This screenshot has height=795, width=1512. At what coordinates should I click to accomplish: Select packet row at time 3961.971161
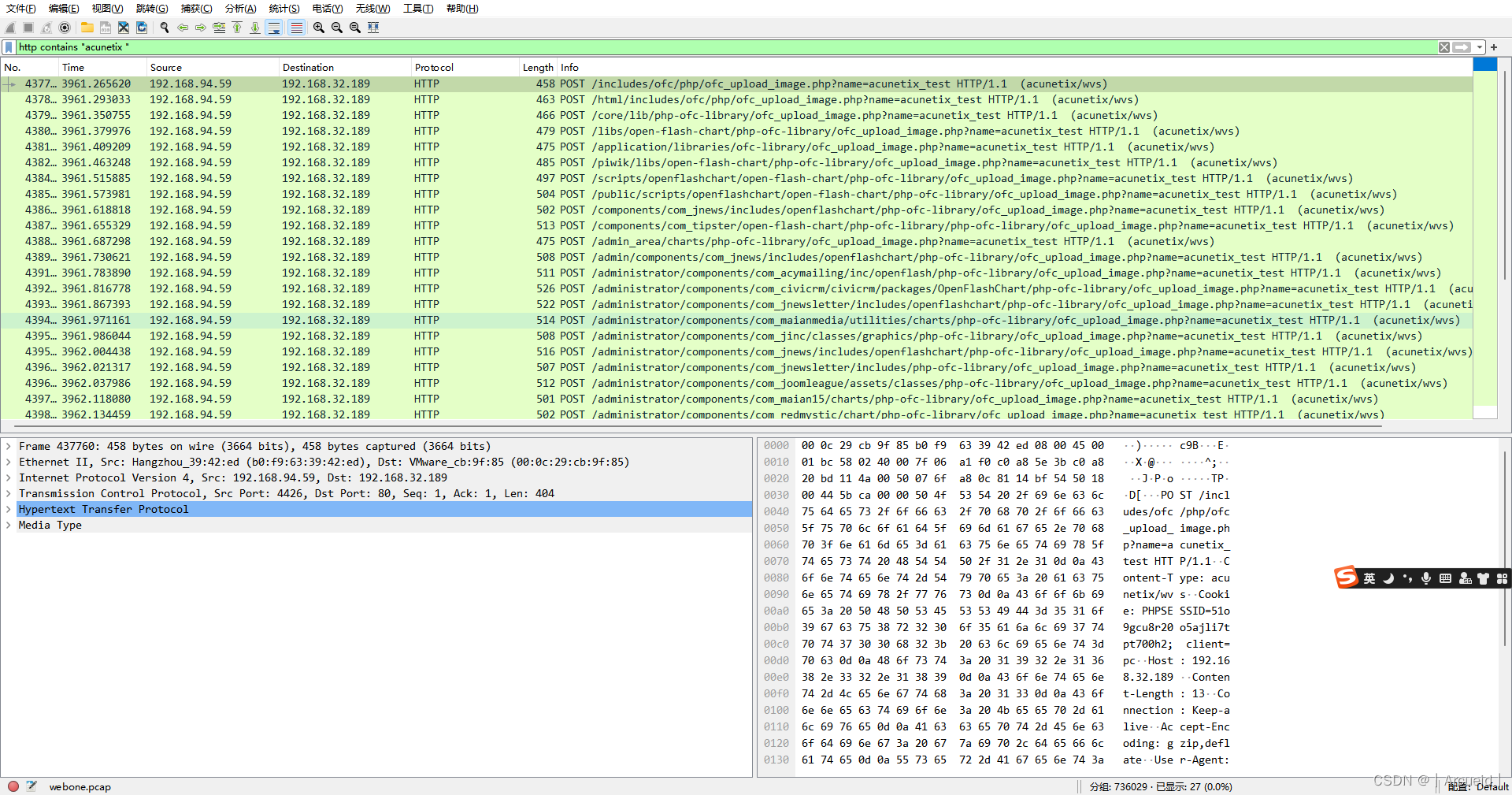click(736, 321)
